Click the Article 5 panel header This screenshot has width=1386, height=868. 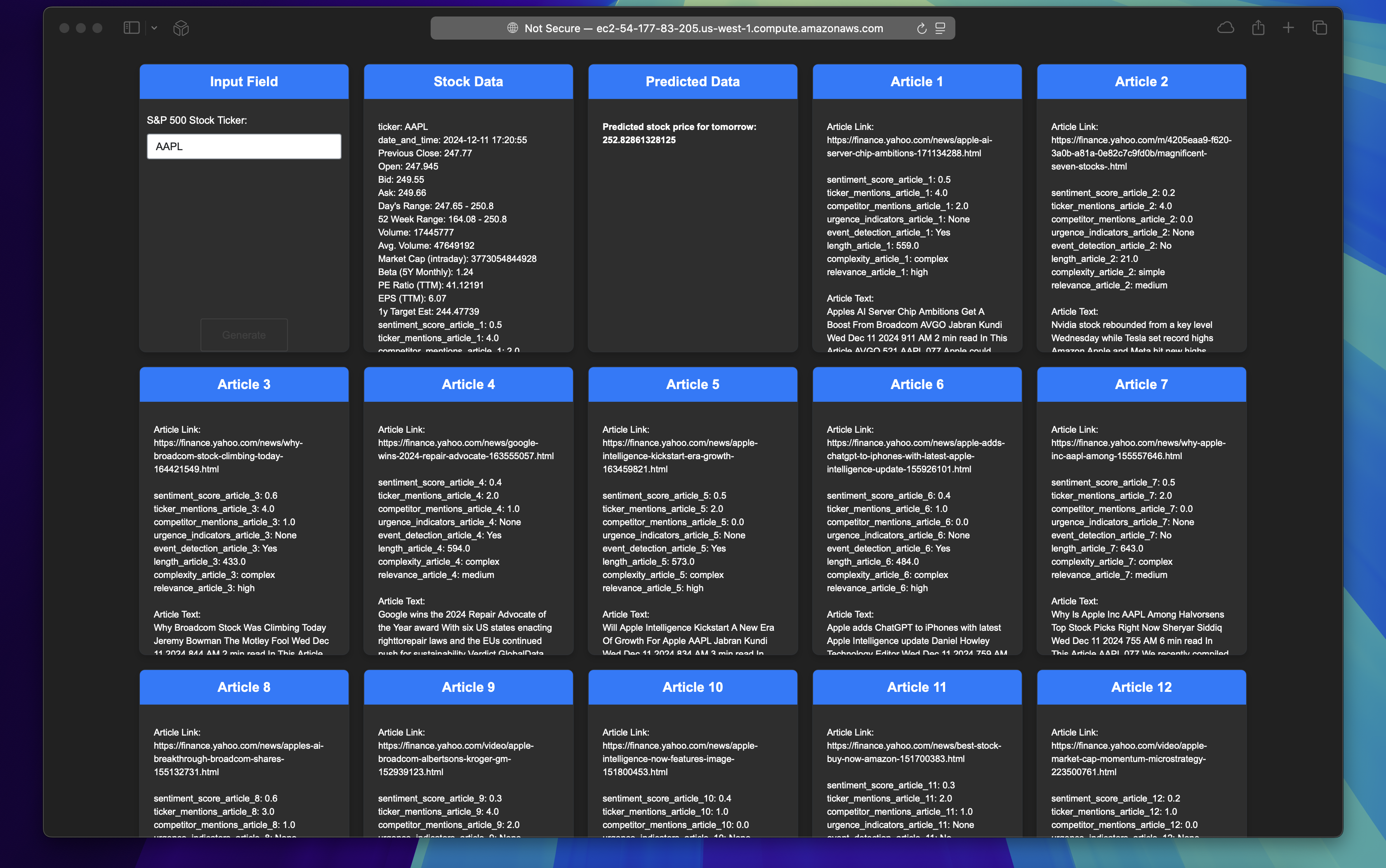tap(693, 384)
